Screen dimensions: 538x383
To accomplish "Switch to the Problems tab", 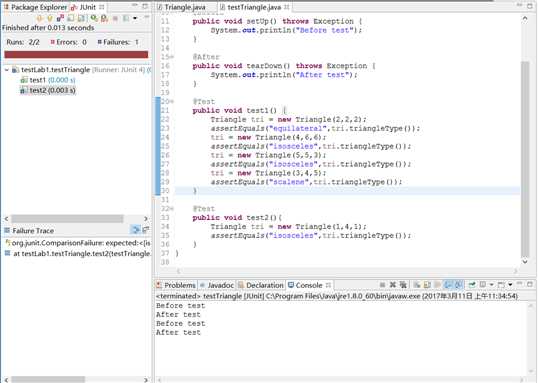I will coord(176,285).
